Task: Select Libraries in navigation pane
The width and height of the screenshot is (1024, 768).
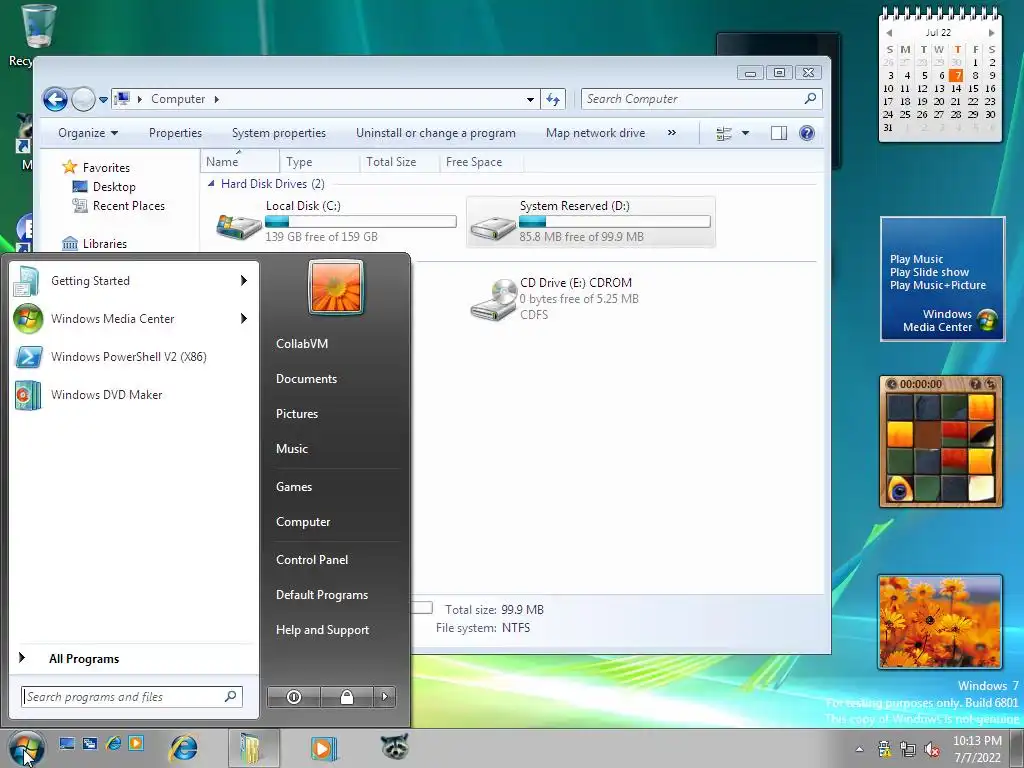Action: [x=94, y=244]
